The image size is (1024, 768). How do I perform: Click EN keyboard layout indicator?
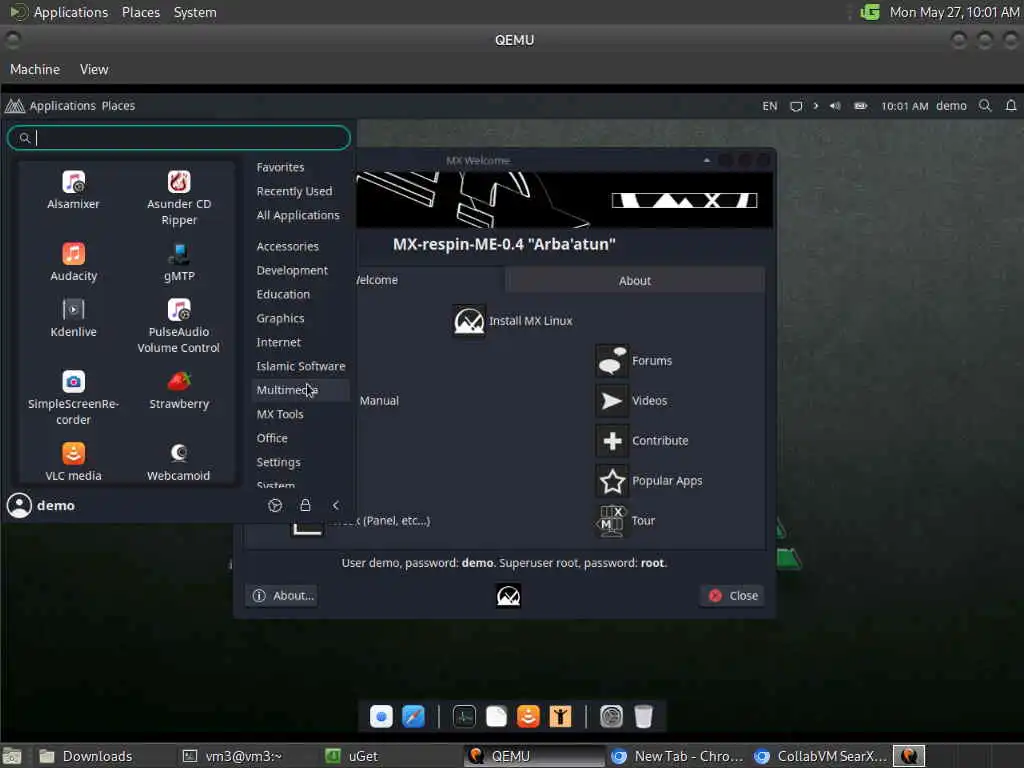pos(770,106)
